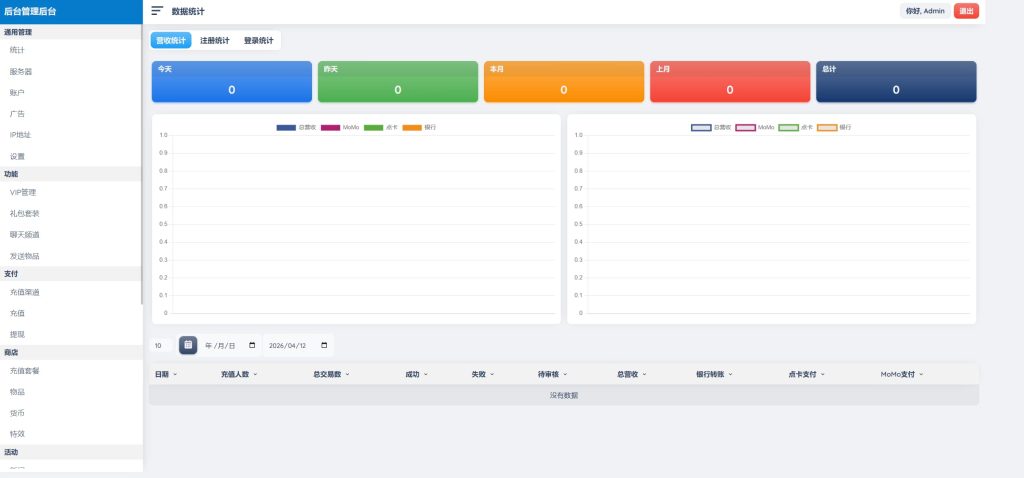Click the hamburger menu icon beside 数据统计

click(157, 11)
